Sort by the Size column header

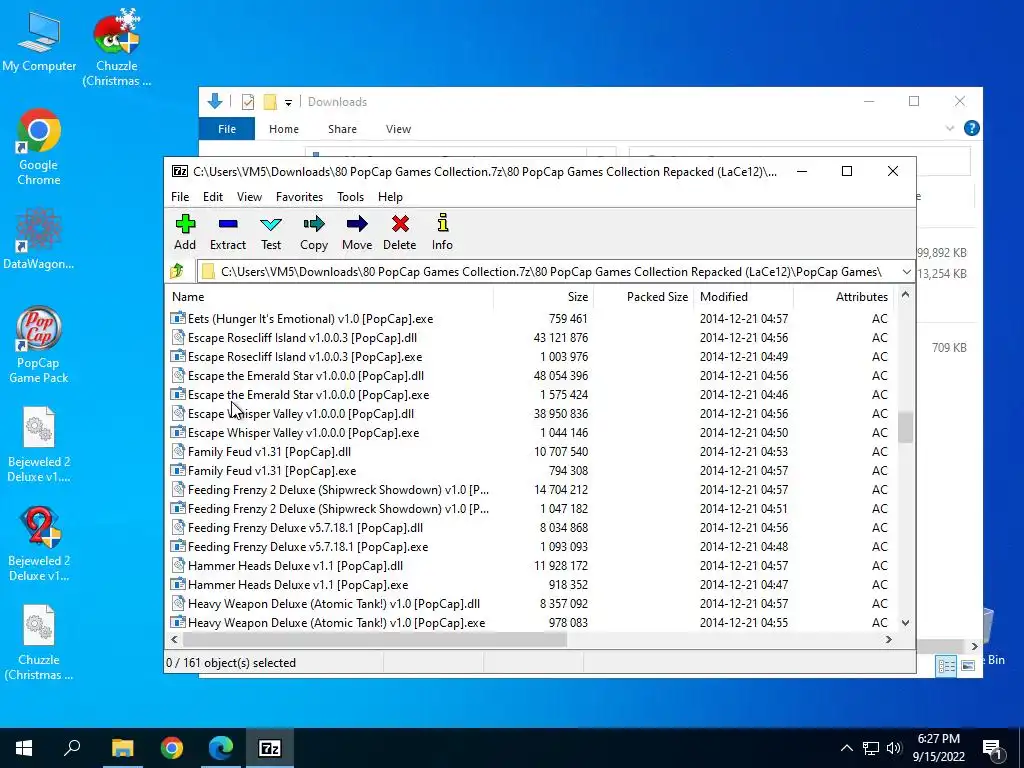click(x=543, y=296)
